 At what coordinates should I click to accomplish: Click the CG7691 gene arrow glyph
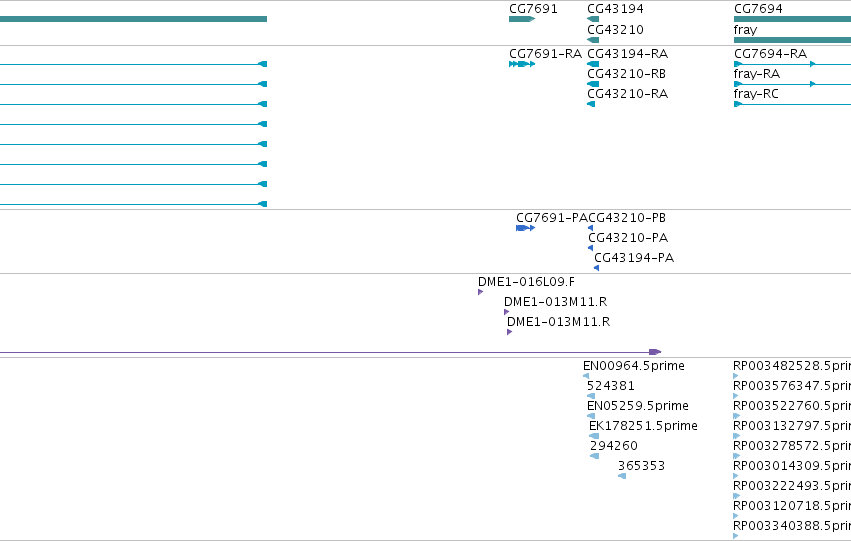coord(522,19)
